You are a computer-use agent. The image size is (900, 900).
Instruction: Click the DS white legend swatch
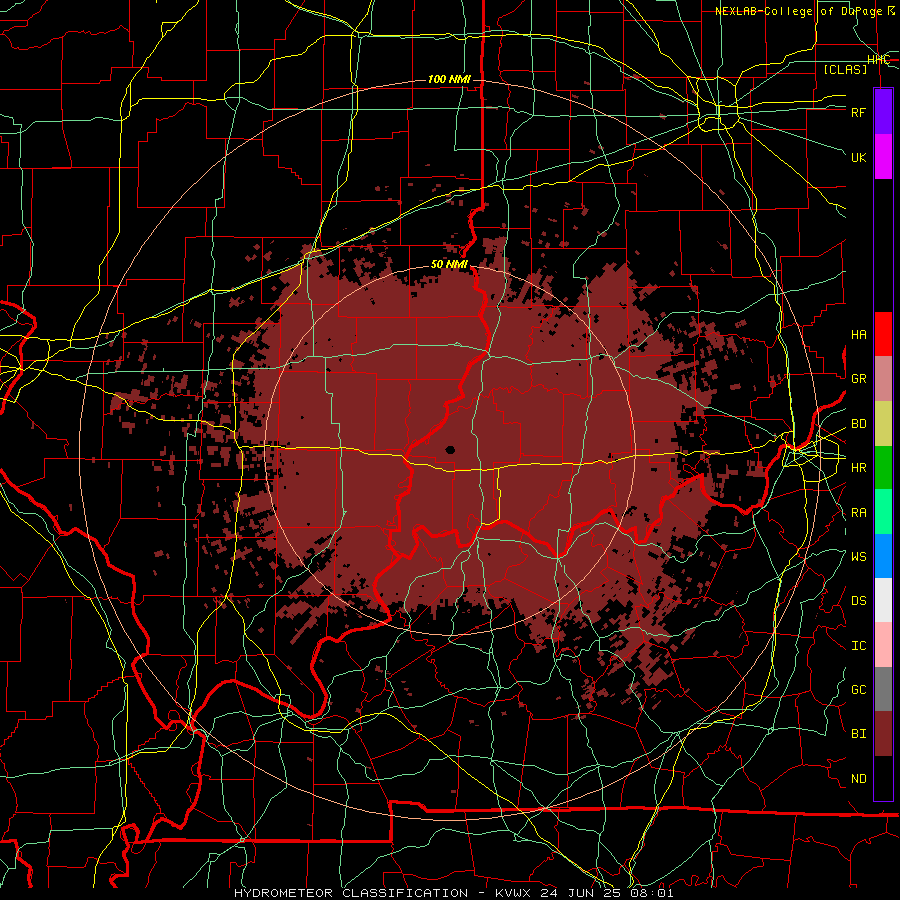coord(883,600)
